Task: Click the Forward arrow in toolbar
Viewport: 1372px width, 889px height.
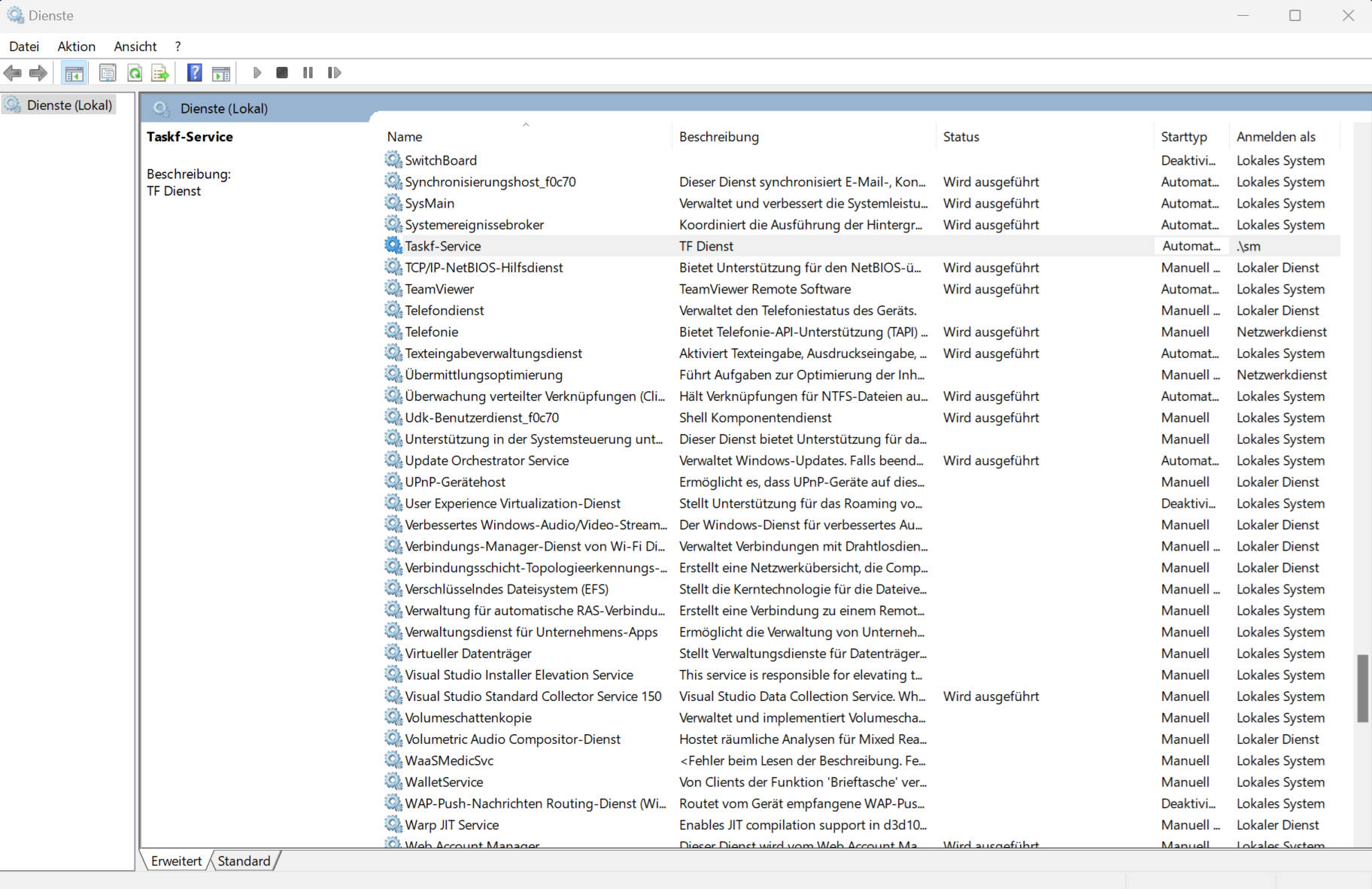Action: (x=38, y=73)
